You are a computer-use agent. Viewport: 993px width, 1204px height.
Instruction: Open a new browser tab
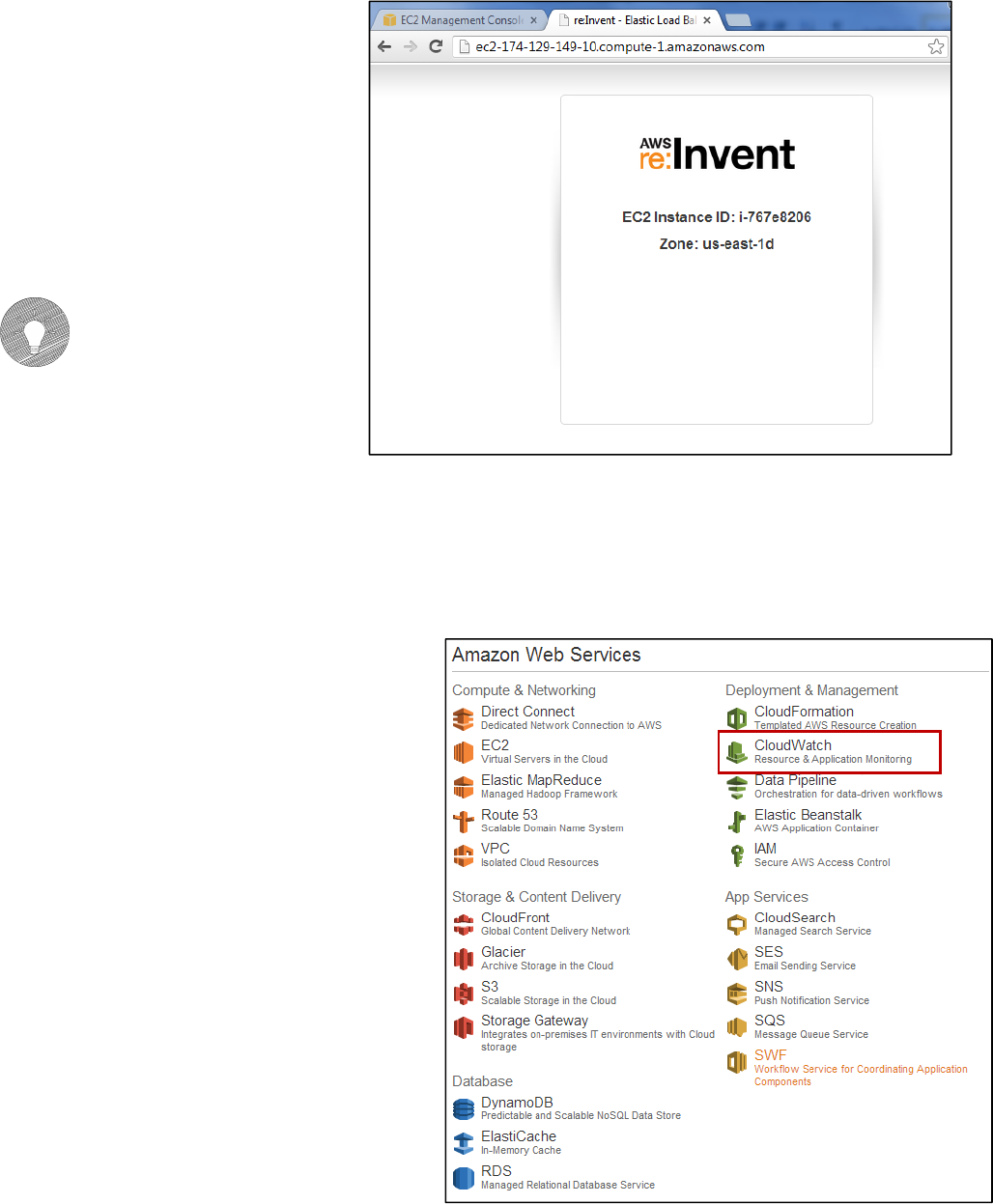[738, 20]
